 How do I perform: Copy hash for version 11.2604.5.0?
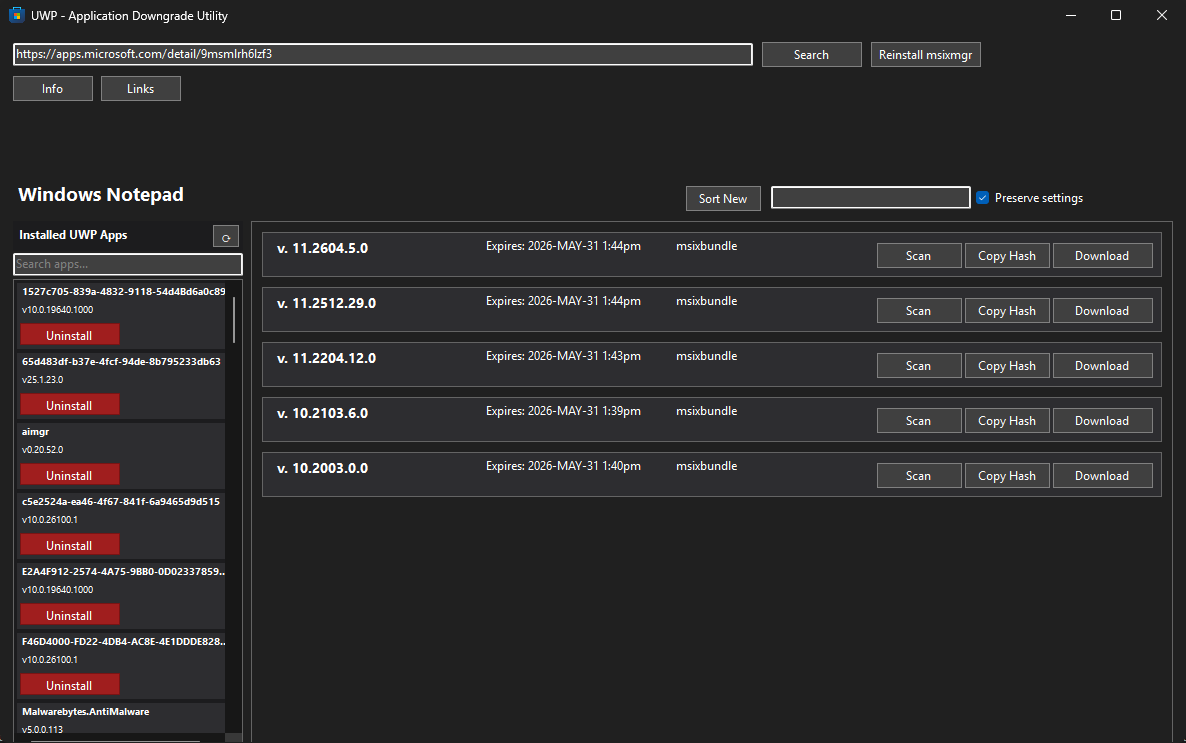point(1007,256)
